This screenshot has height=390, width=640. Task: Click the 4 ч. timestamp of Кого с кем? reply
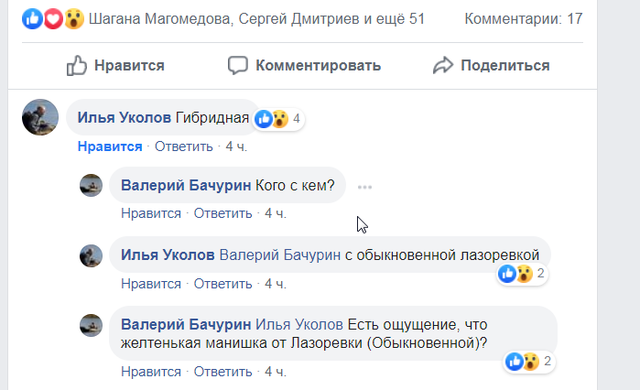[276, 213]
